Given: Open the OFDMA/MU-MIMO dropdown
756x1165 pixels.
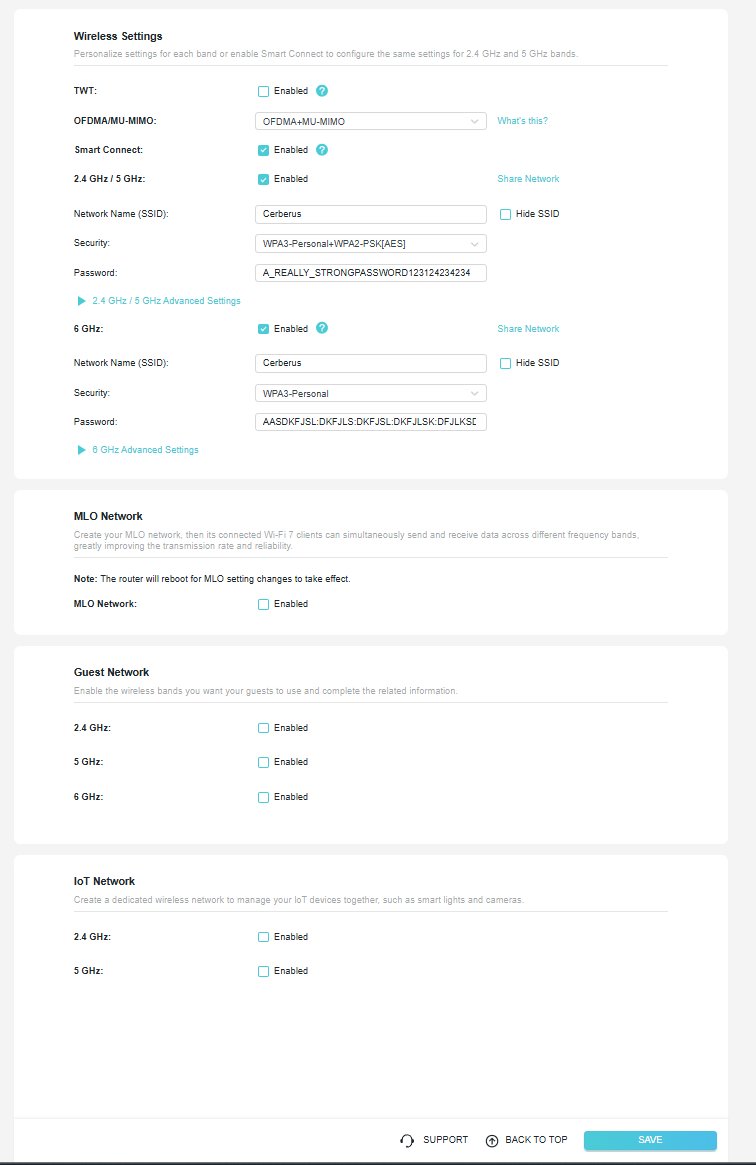Looking at the screenshot, I should point(370,120).
